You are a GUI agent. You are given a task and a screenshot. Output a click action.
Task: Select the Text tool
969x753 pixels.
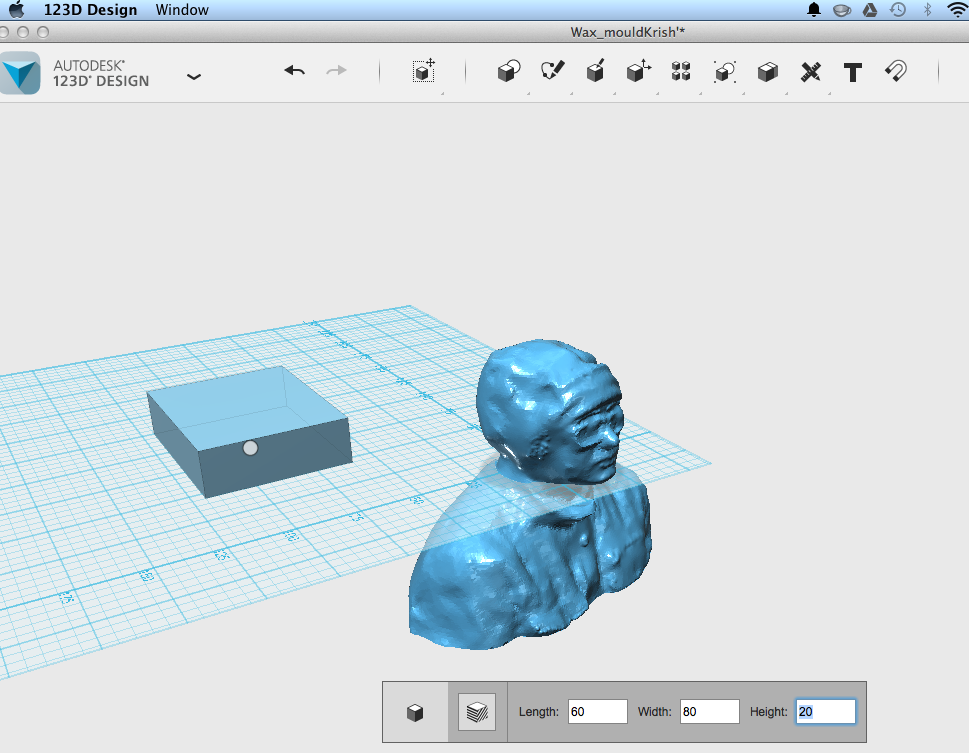[x=852, y=71]
